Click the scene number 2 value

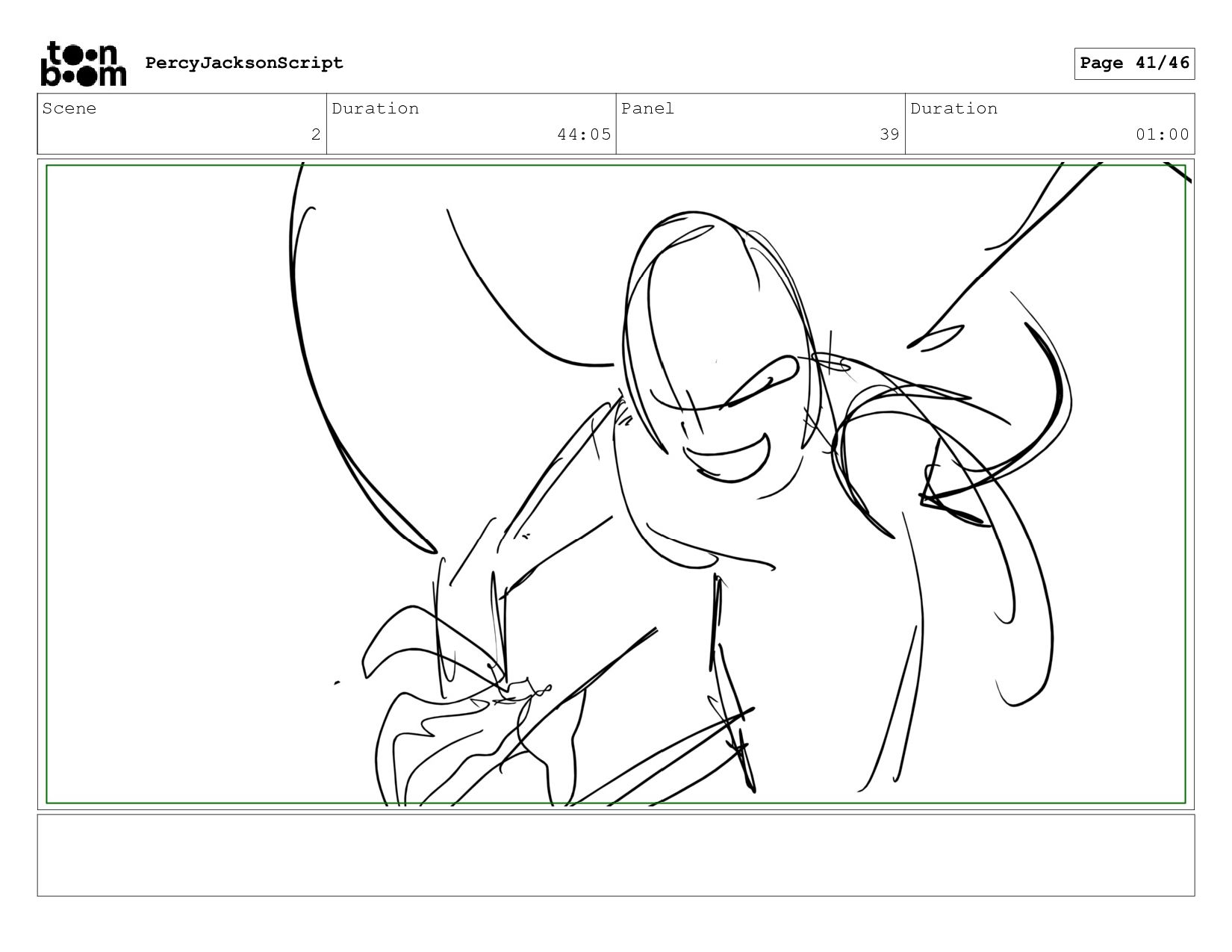click(x=316, y=134)
